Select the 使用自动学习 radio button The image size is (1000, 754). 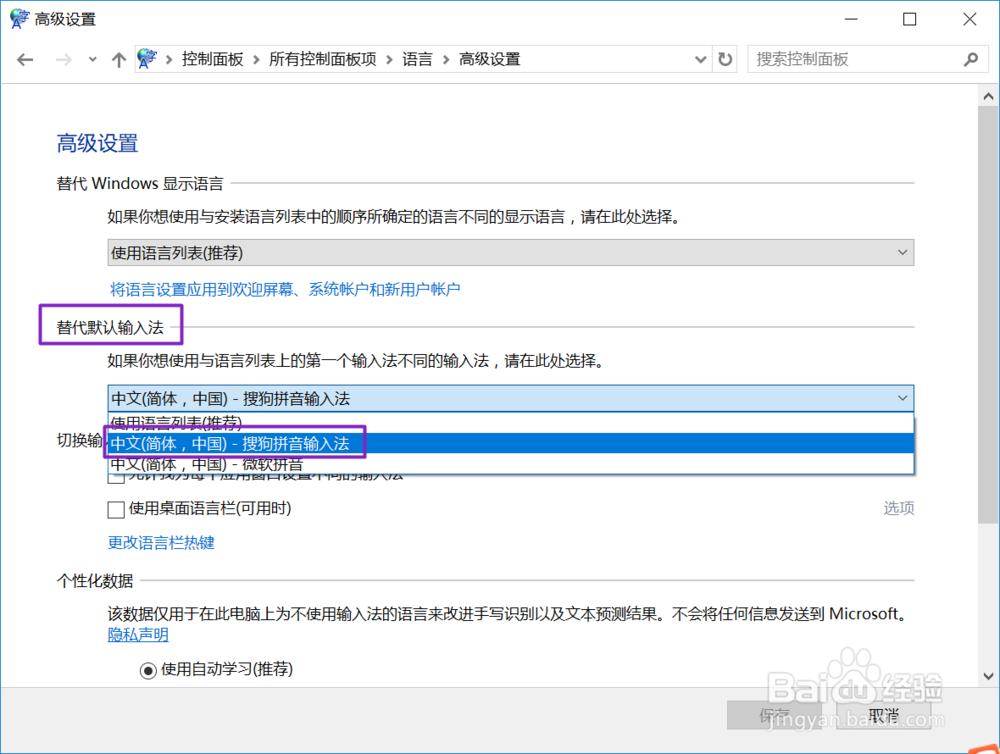(x=148, y=669)
